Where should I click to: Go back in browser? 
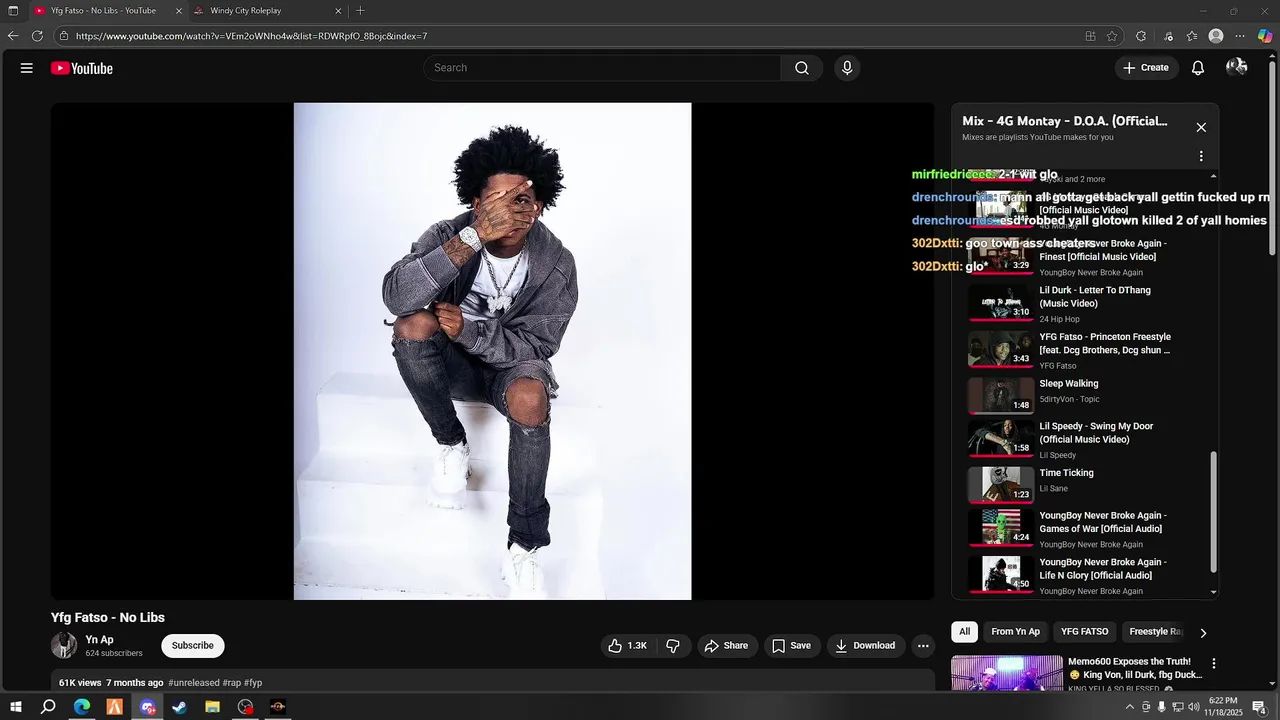(13, 36)
